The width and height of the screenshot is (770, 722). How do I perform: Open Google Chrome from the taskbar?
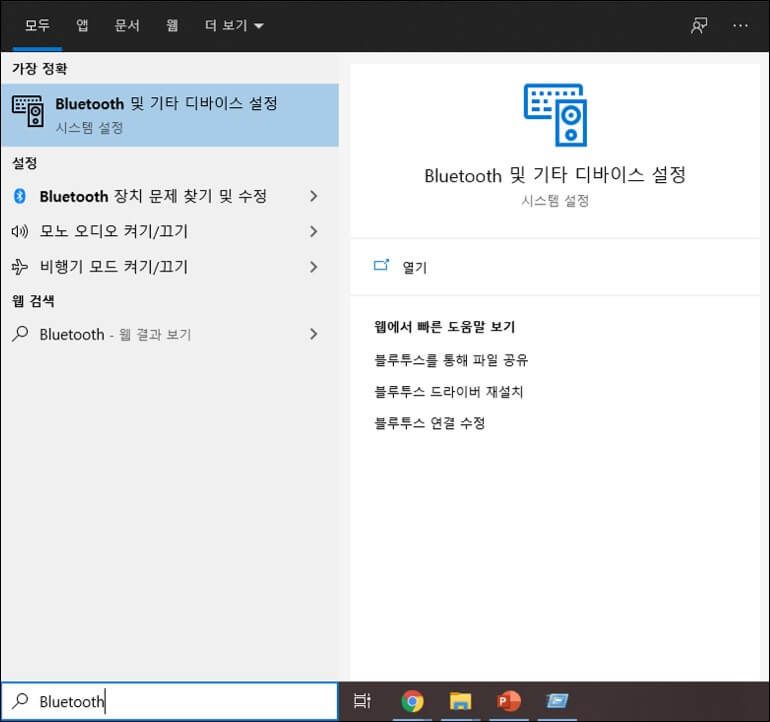[x=412, y=701]
